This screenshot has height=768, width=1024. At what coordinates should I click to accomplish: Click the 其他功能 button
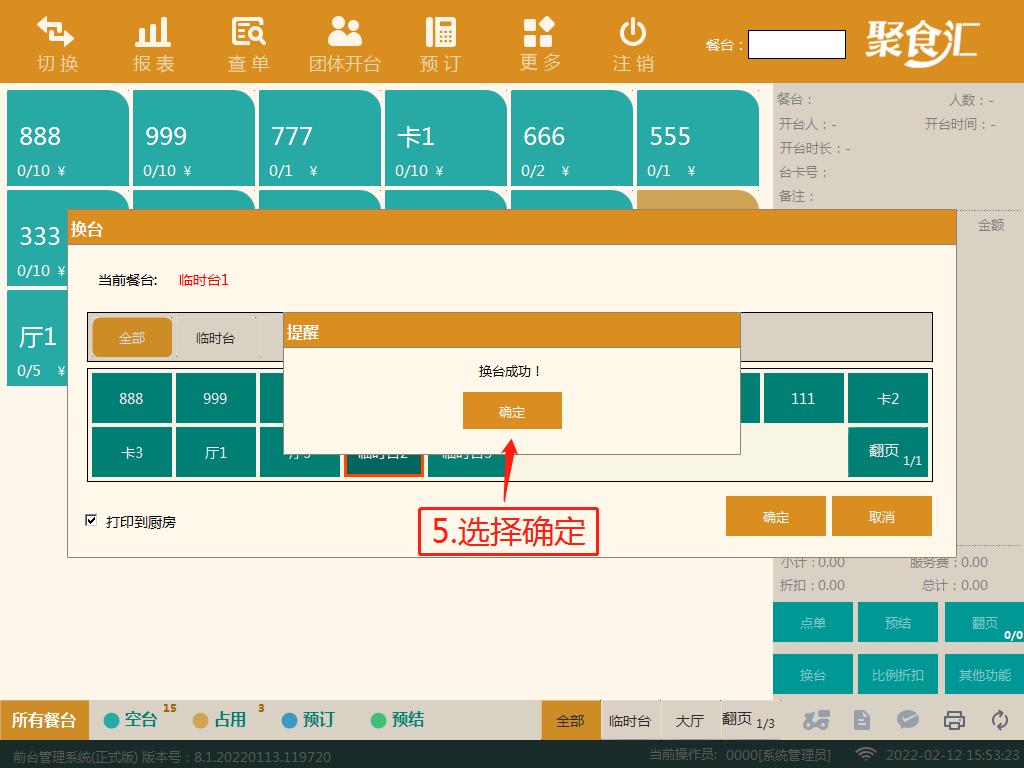(984, 674)
